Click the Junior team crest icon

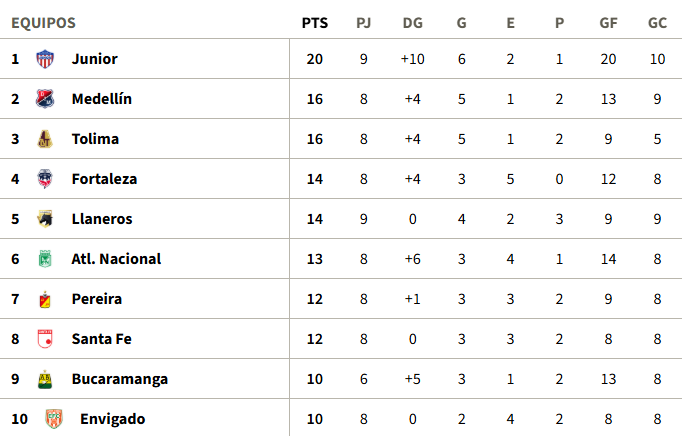click(45, 59)
